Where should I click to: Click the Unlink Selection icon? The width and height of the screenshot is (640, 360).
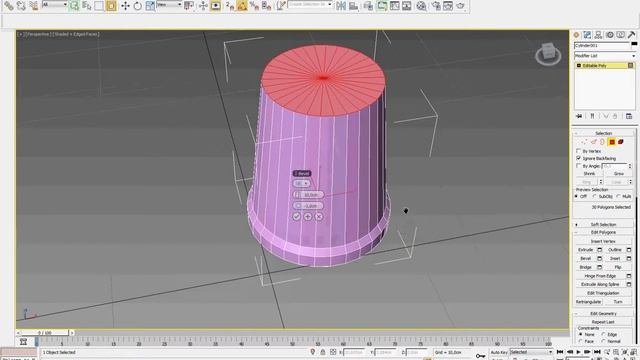tap(21, 6)
